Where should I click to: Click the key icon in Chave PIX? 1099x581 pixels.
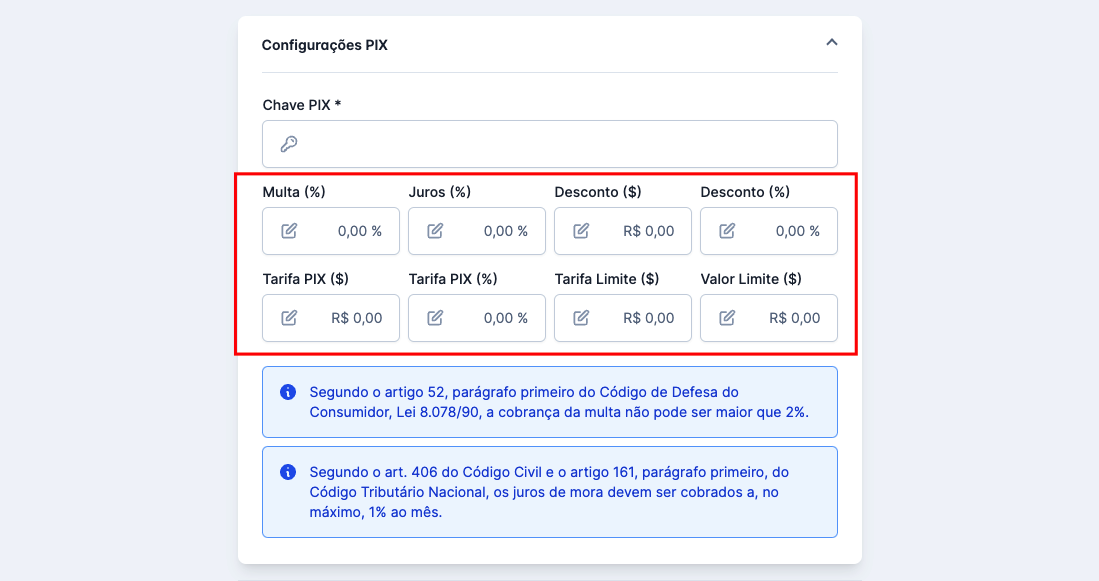click(x=289, y=144)
